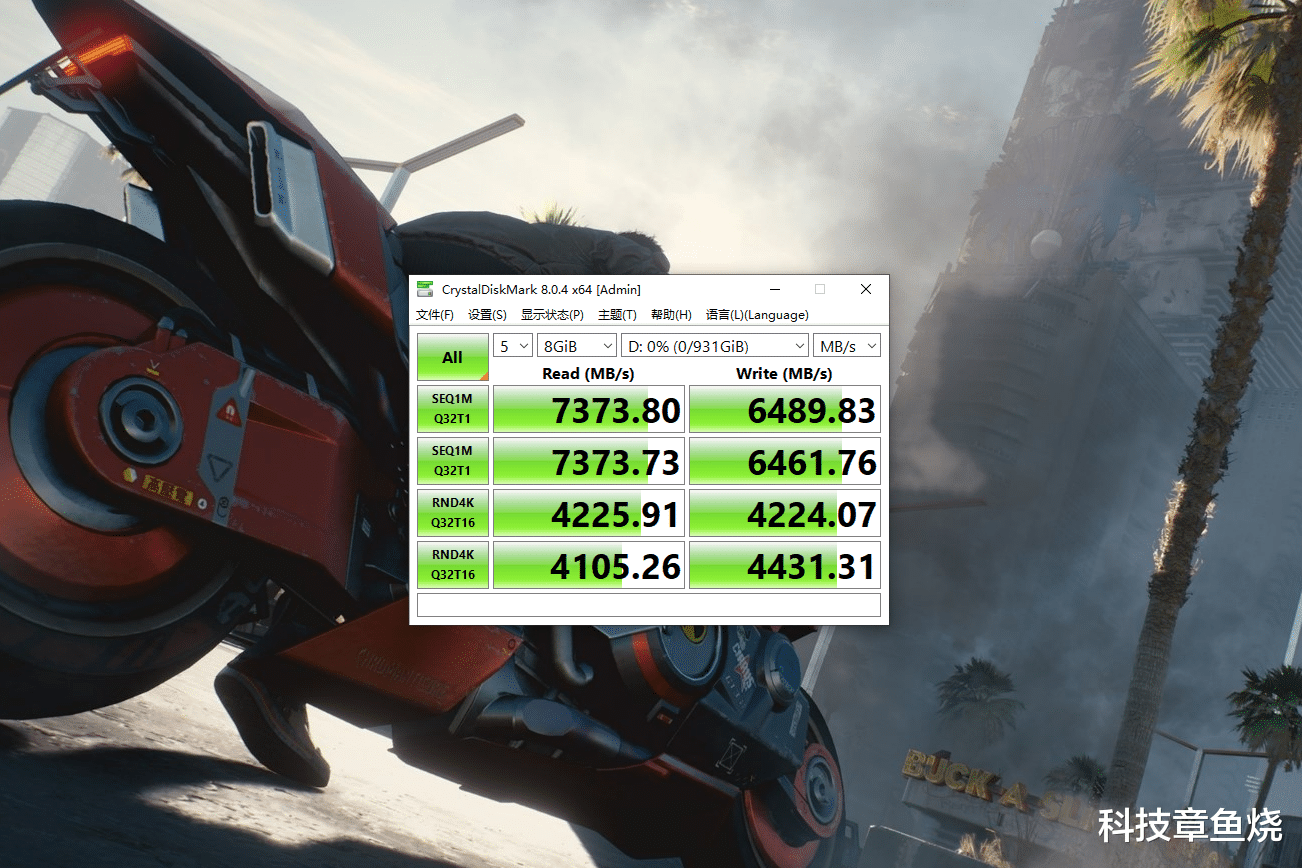Click the SEQ1M read result bar 7373.80

click(588, 409)
